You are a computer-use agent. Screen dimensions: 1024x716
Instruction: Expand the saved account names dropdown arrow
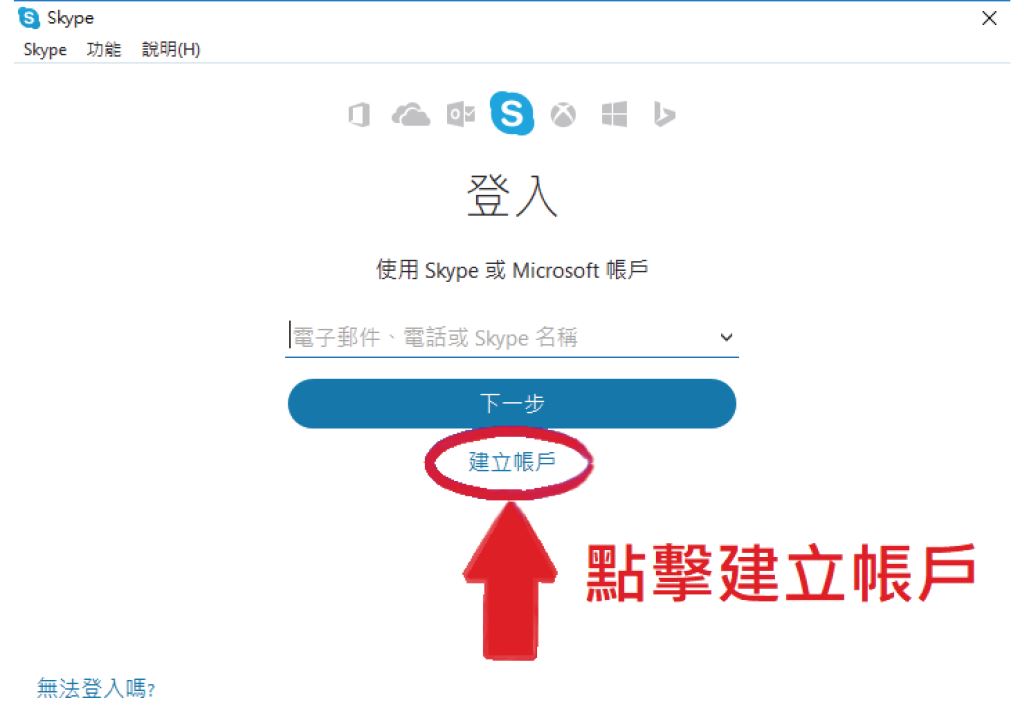726,337
